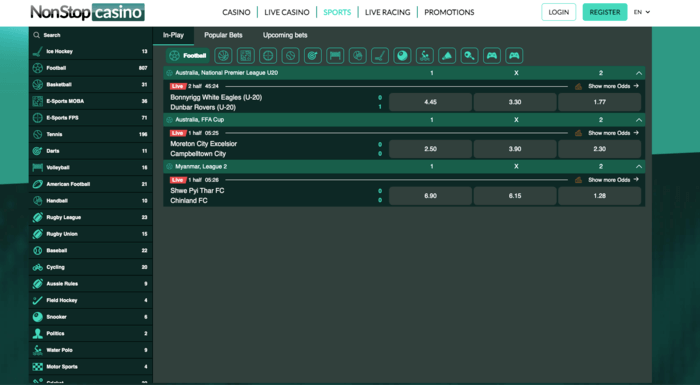Open Politics in the sidebar list
This screenshot has height=385, width=700.
coord(91,334)
